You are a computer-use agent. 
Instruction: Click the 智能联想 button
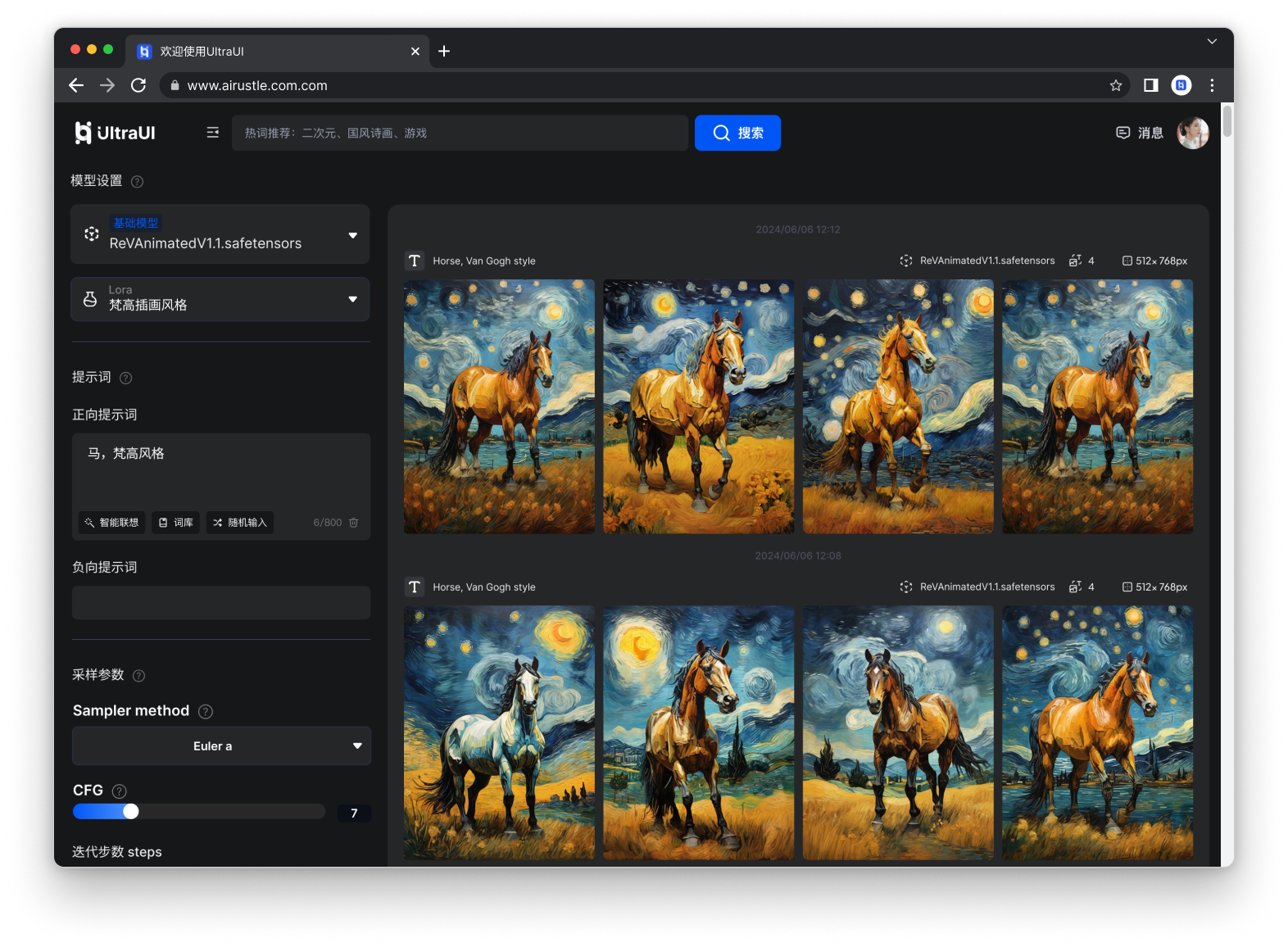point(112,523)
